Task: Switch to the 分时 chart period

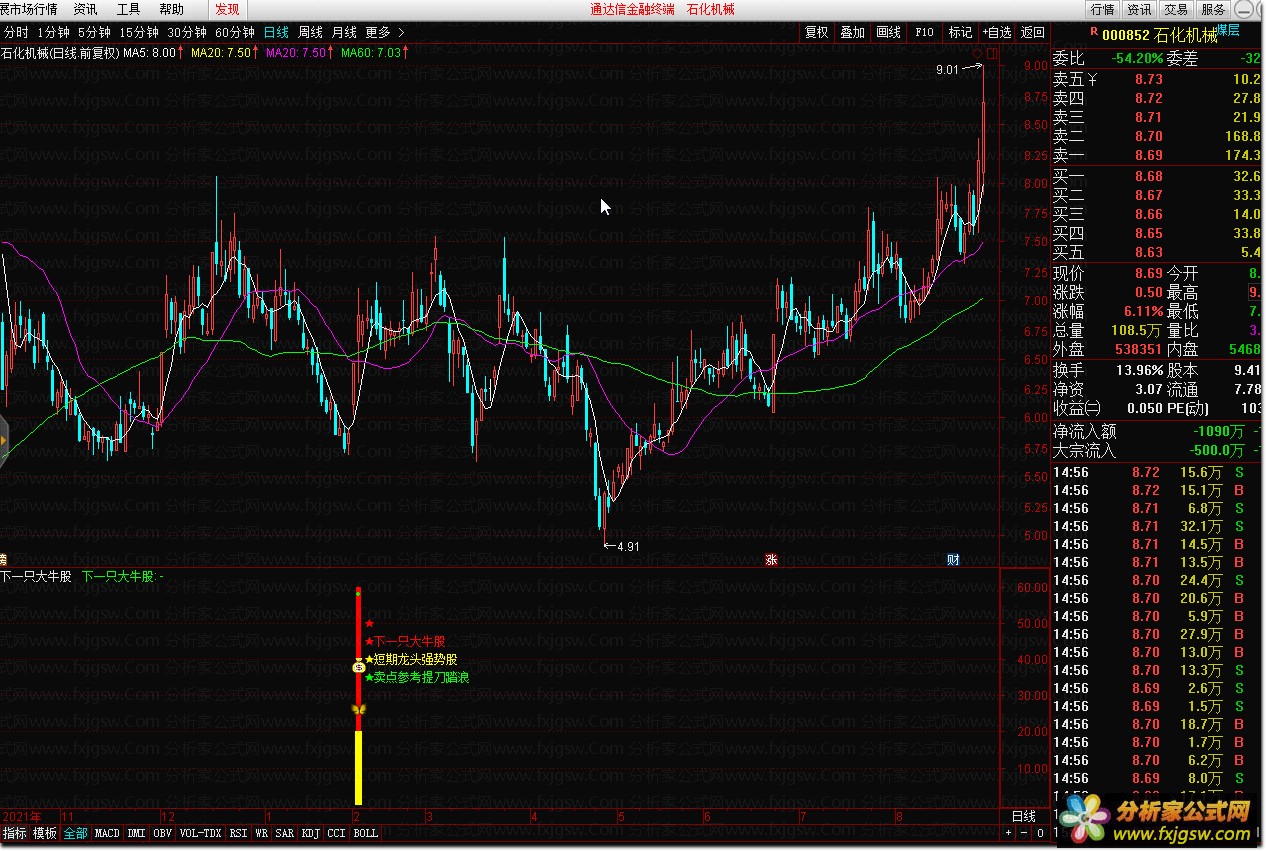Action: (x=17, y=32)
